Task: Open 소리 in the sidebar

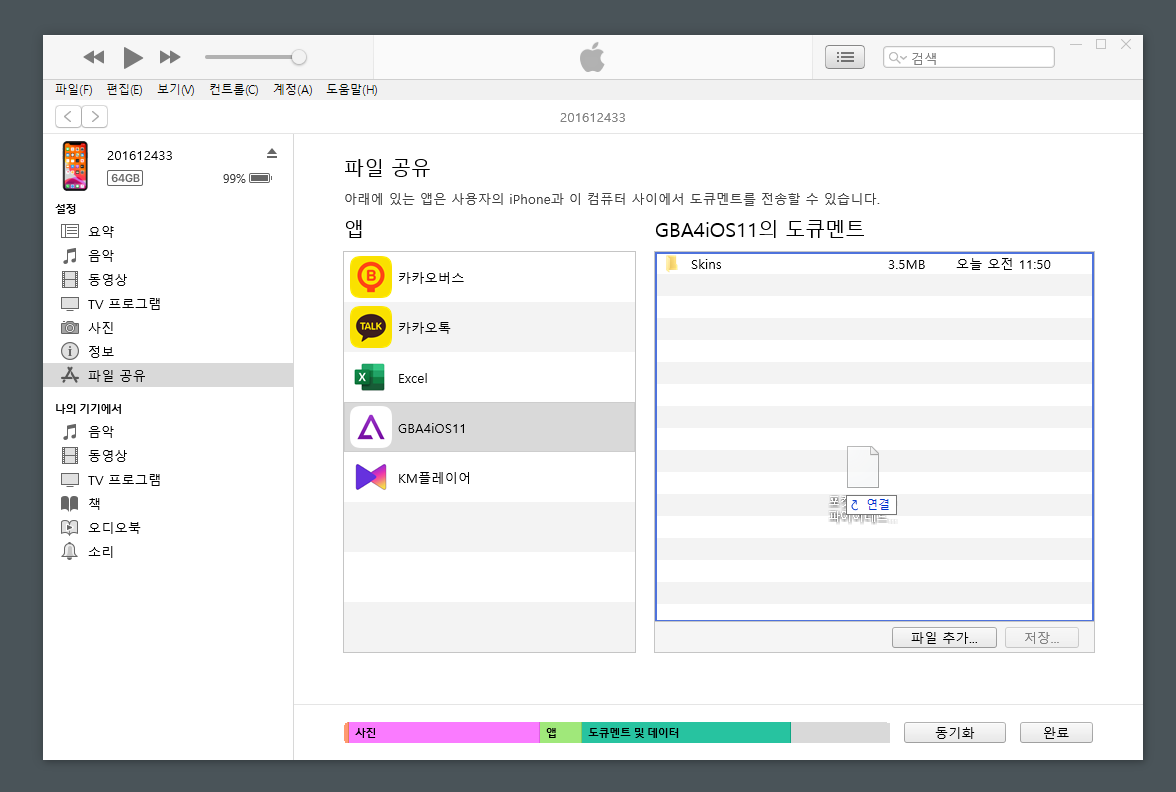Action: [x=168, y=551]
